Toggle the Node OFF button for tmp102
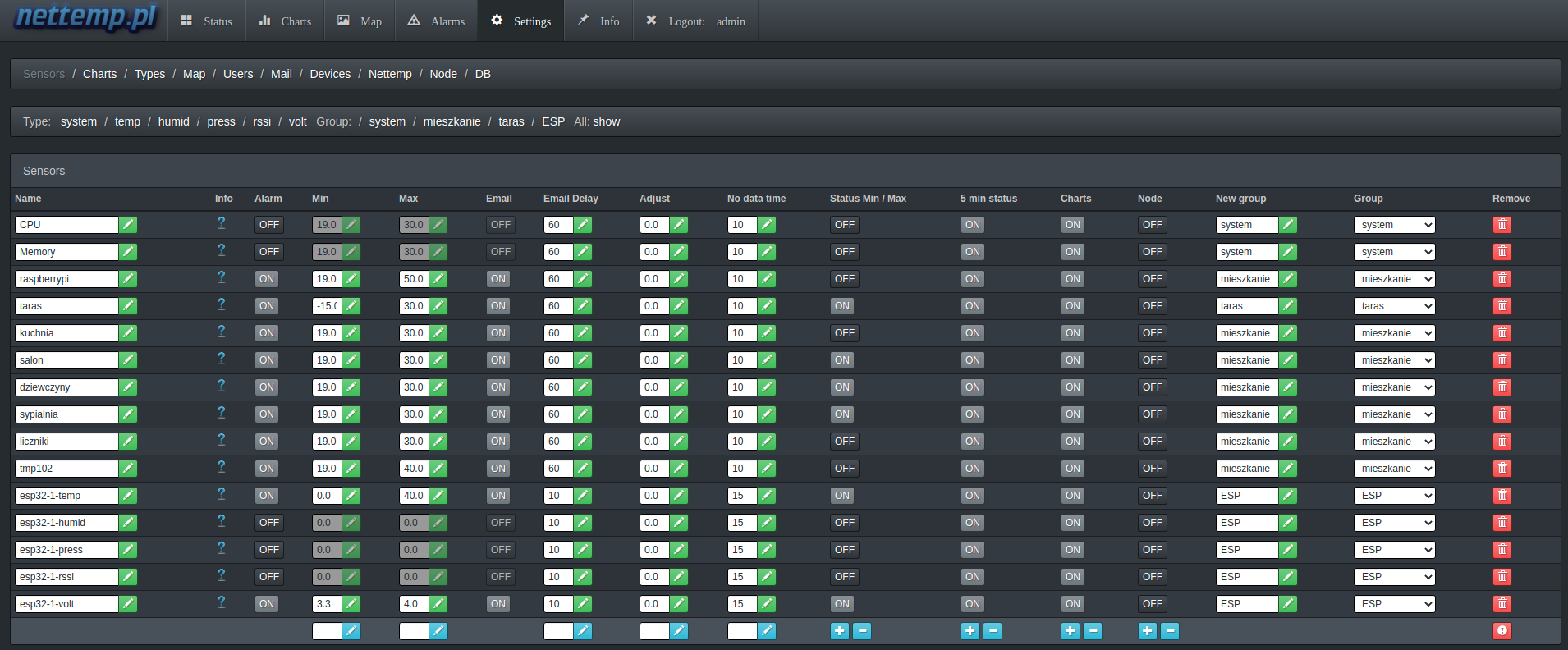The image size is (1568, 650). click(x=1152, y=469)
